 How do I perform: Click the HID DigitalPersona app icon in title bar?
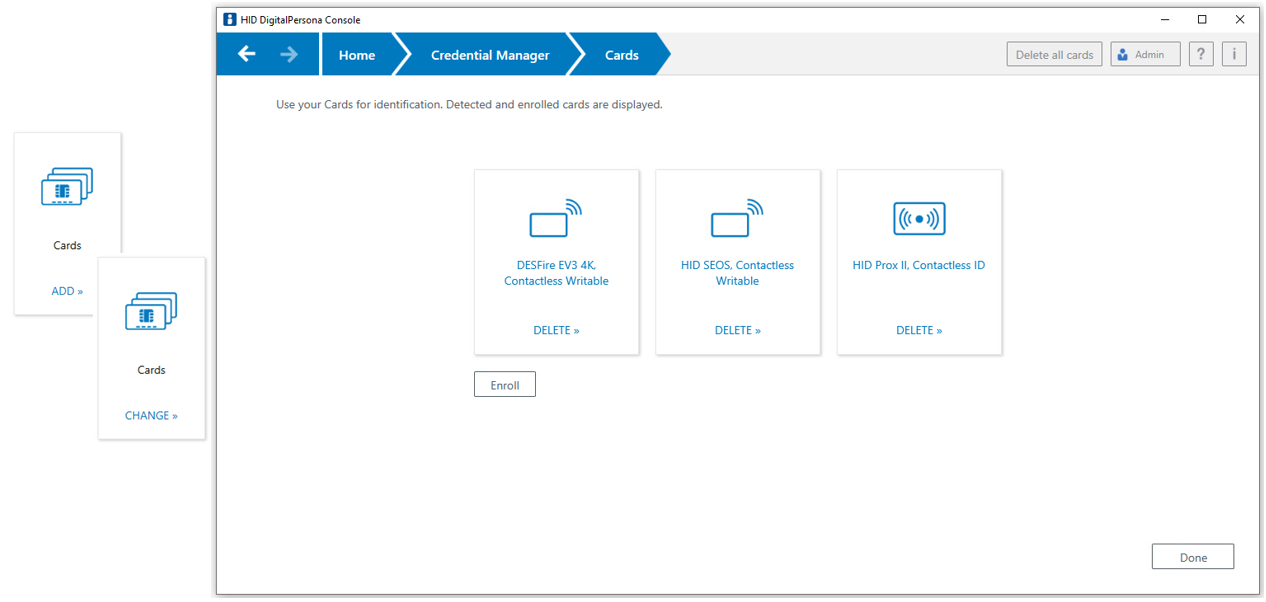coord(230,19)
